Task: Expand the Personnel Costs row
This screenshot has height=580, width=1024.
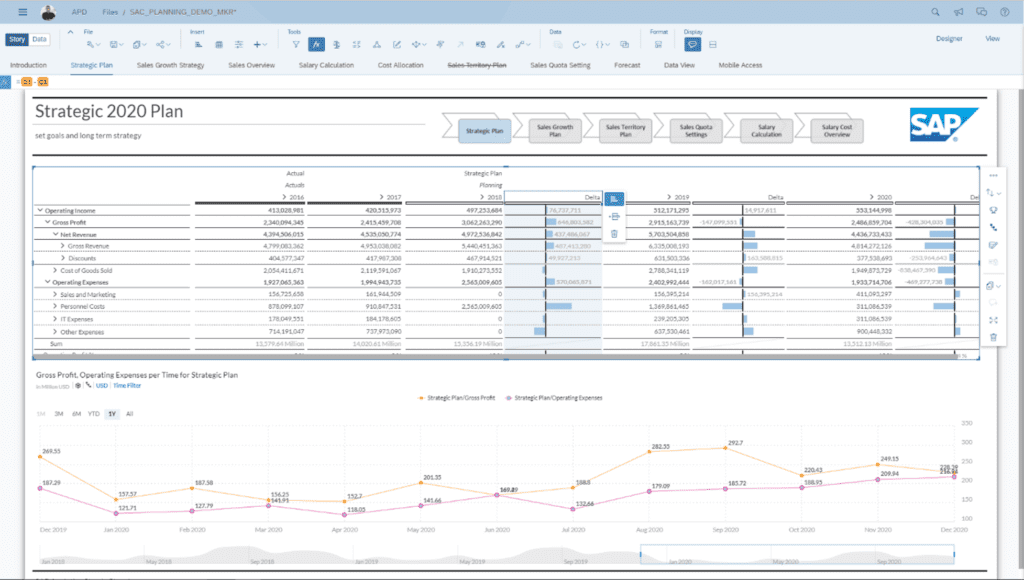Action: tap(56, 306)
